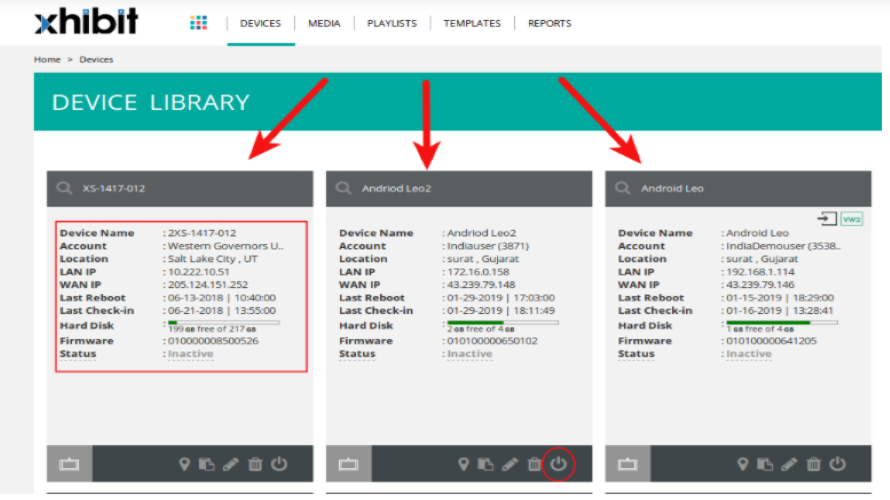Viewport: 890px width, 500px height.
Task: Click the trash icon on XS-1417-012 card
Action: (255, 464)
